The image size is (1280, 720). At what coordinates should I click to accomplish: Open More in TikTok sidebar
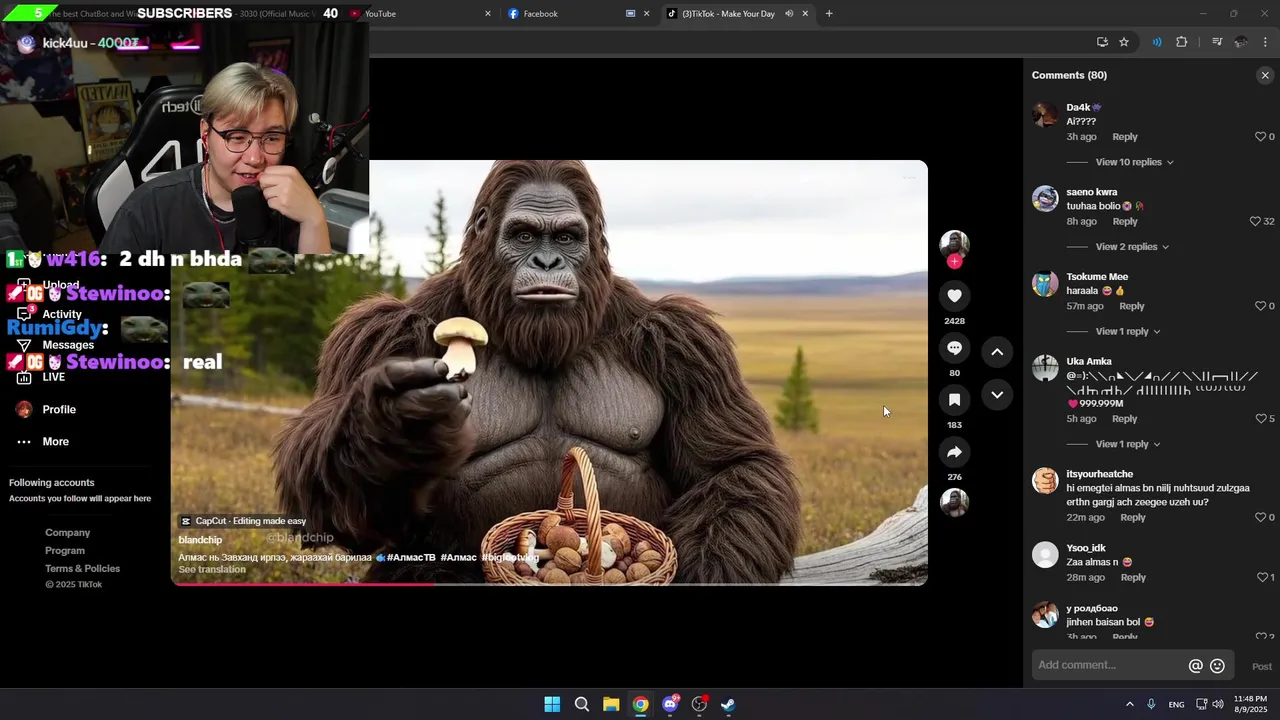point(43,442)
